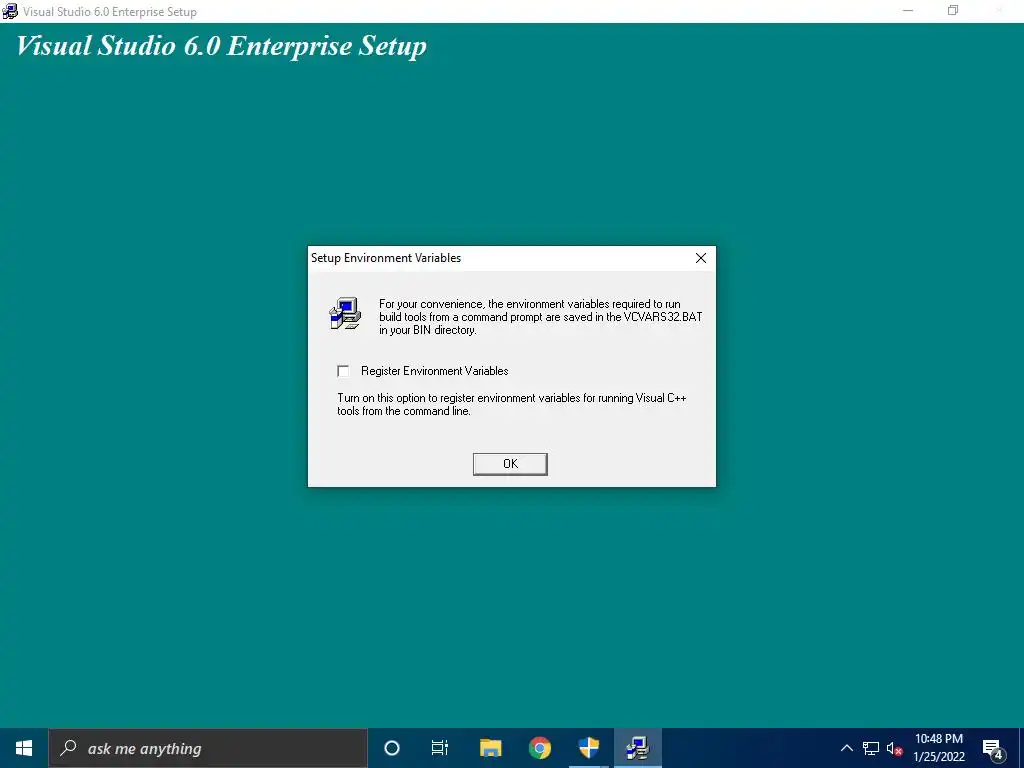Open Task View on the taskbar

click(440, 748)
